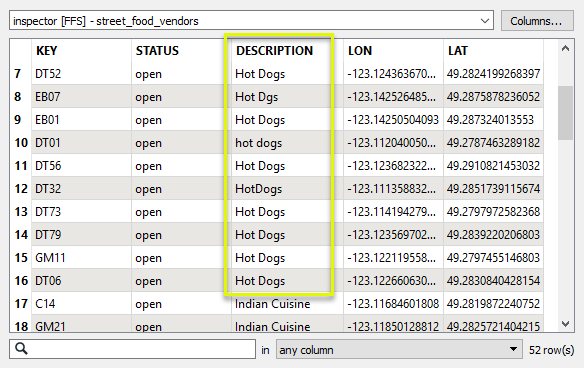Click the search magnifier icon
584x368 pixels.
21,349
